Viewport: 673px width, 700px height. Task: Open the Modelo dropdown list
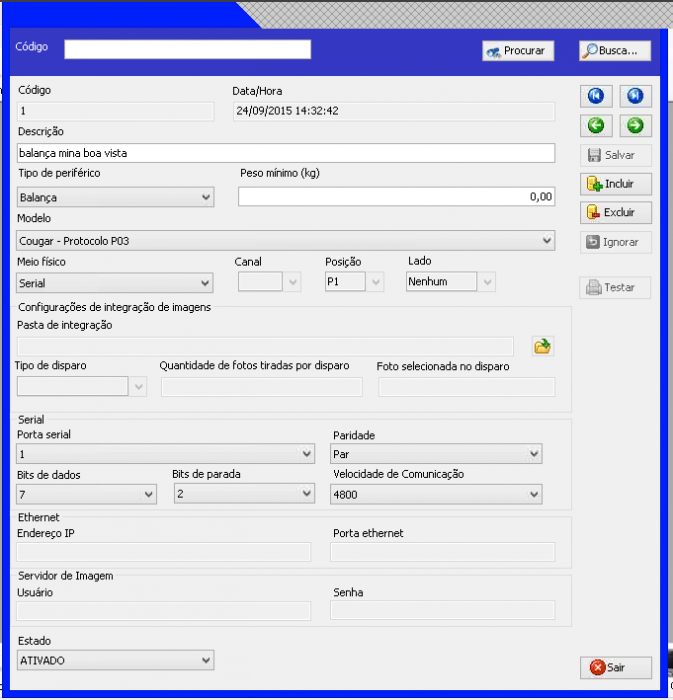[286, 241]
